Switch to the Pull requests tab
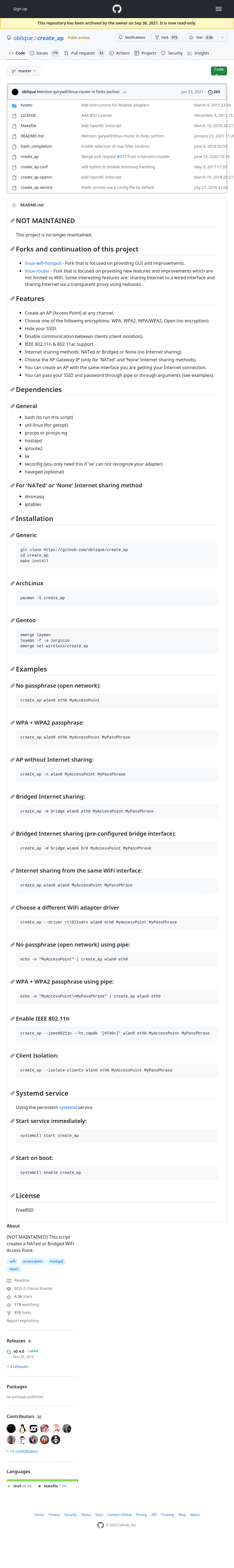The image size is (234, 1568). (x=84, y=53)
